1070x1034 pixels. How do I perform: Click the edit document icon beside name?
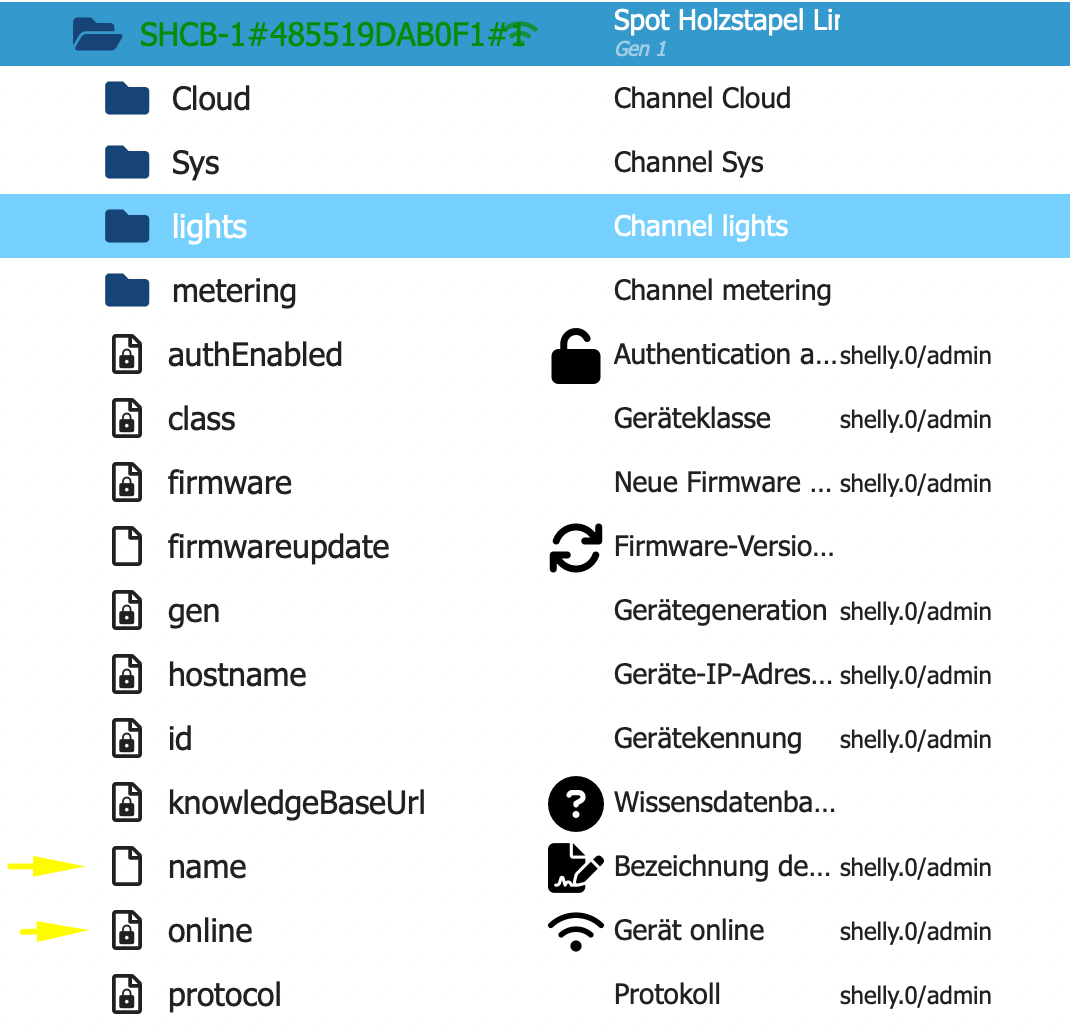(576, 868)
